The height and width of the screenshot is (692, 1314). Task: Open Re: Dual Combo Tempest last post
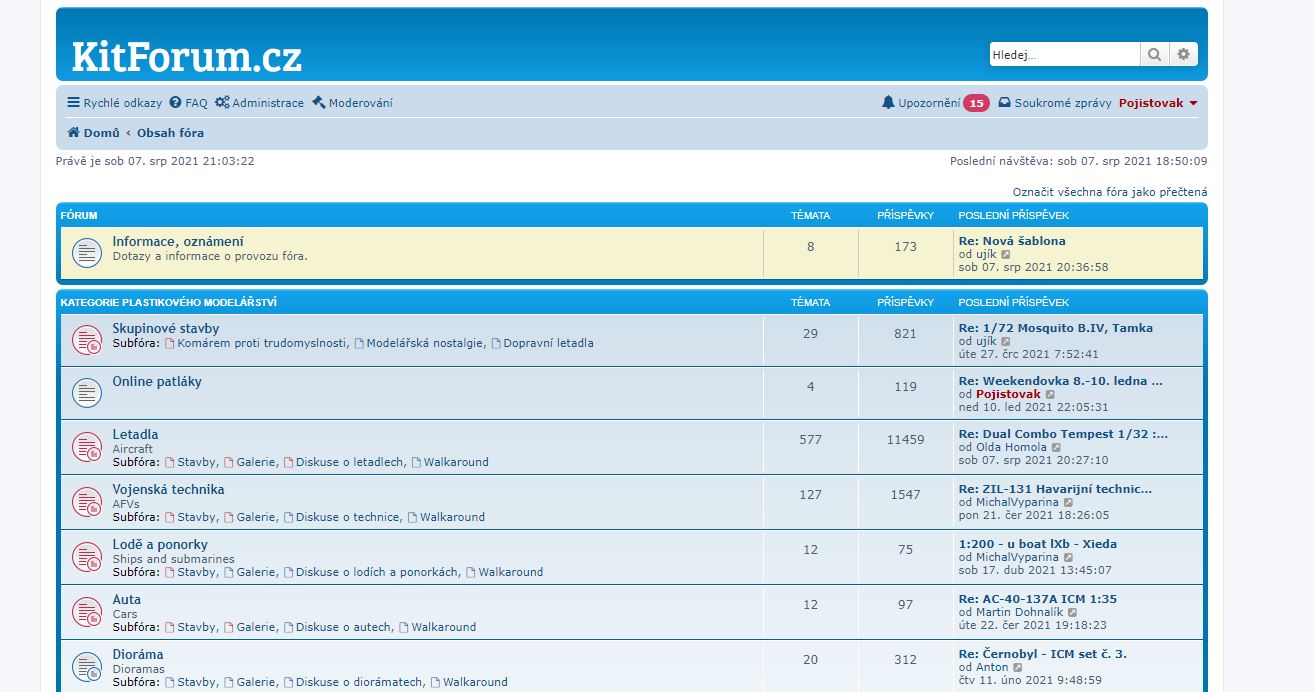[1063, 435]
